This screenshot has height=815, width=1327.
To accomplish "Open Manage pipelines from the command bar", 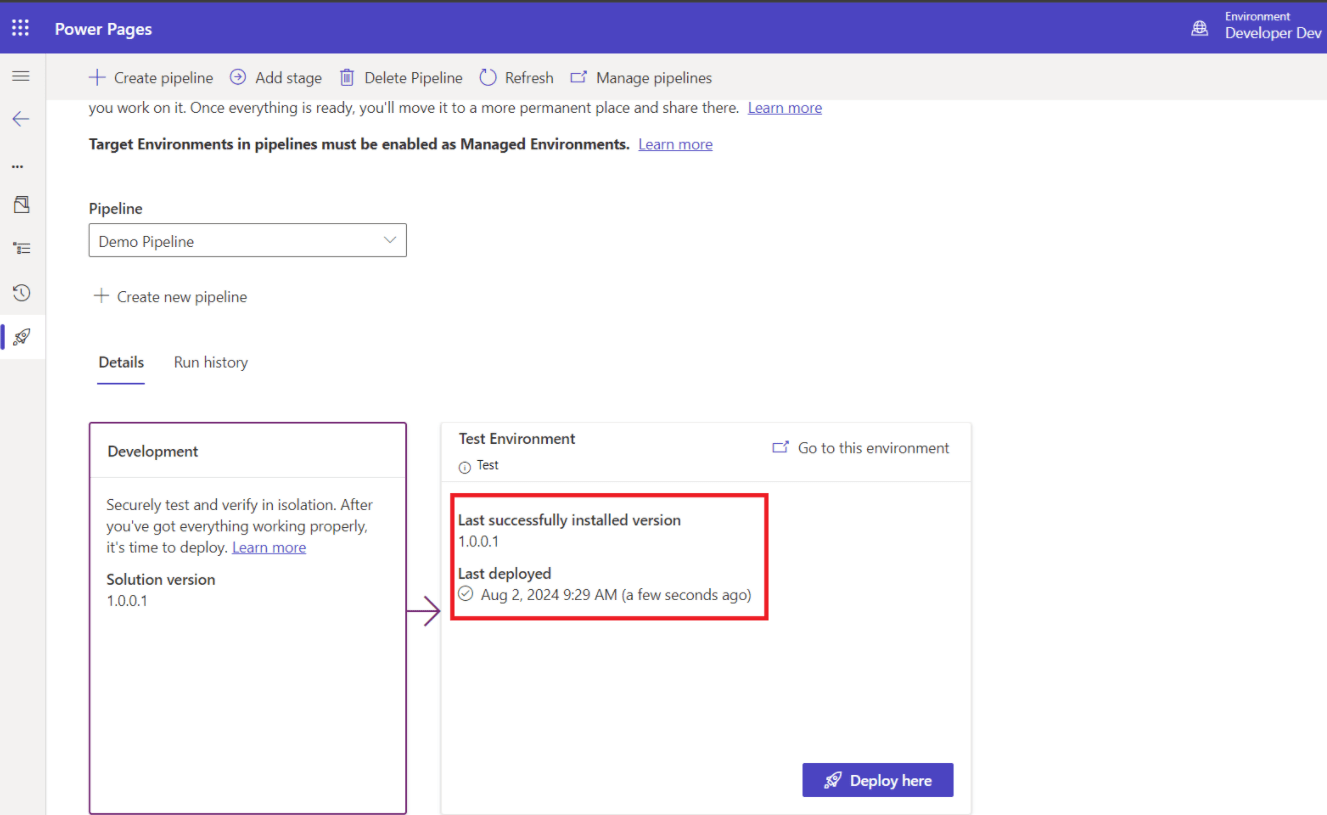I will pos(641,77).
